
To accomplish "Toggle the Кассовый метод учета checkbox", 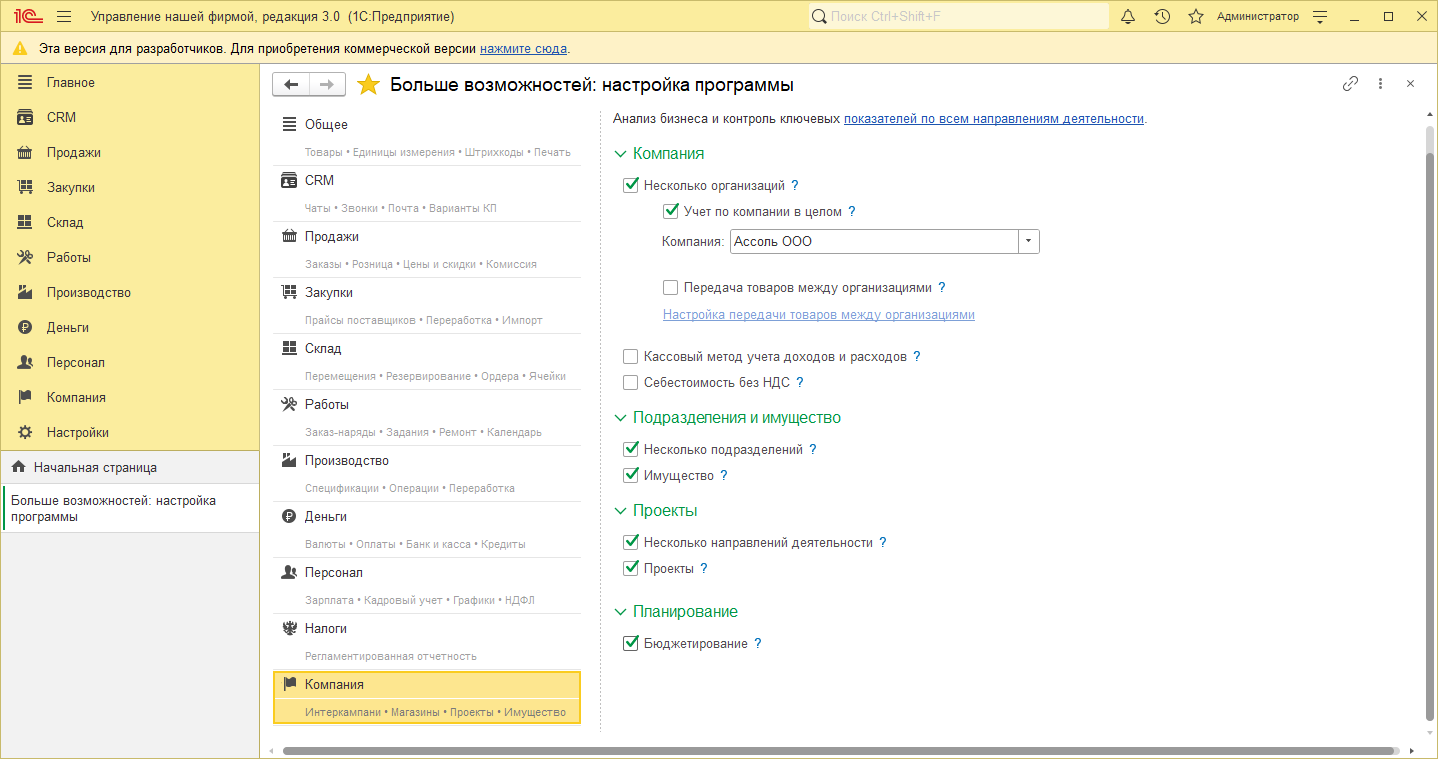I will (630, 357).
